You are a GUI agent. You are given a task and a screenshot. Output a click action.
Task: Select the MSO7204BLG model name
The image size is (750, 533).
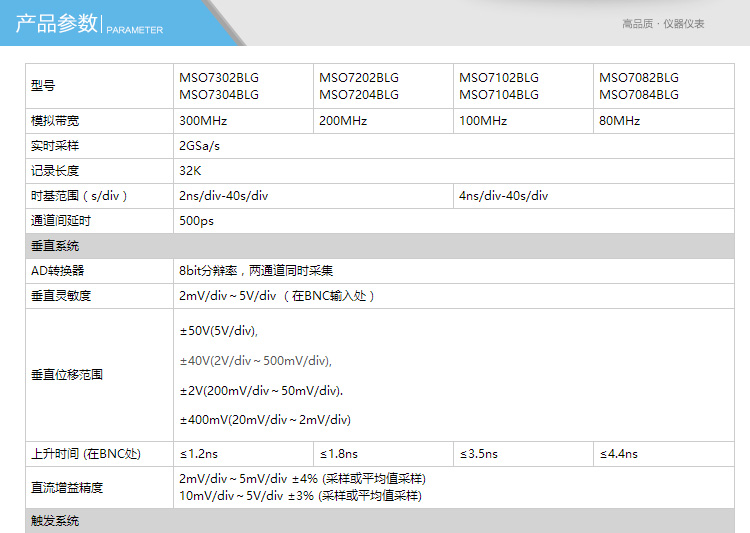pyautogui.click(x=358, y=95)
